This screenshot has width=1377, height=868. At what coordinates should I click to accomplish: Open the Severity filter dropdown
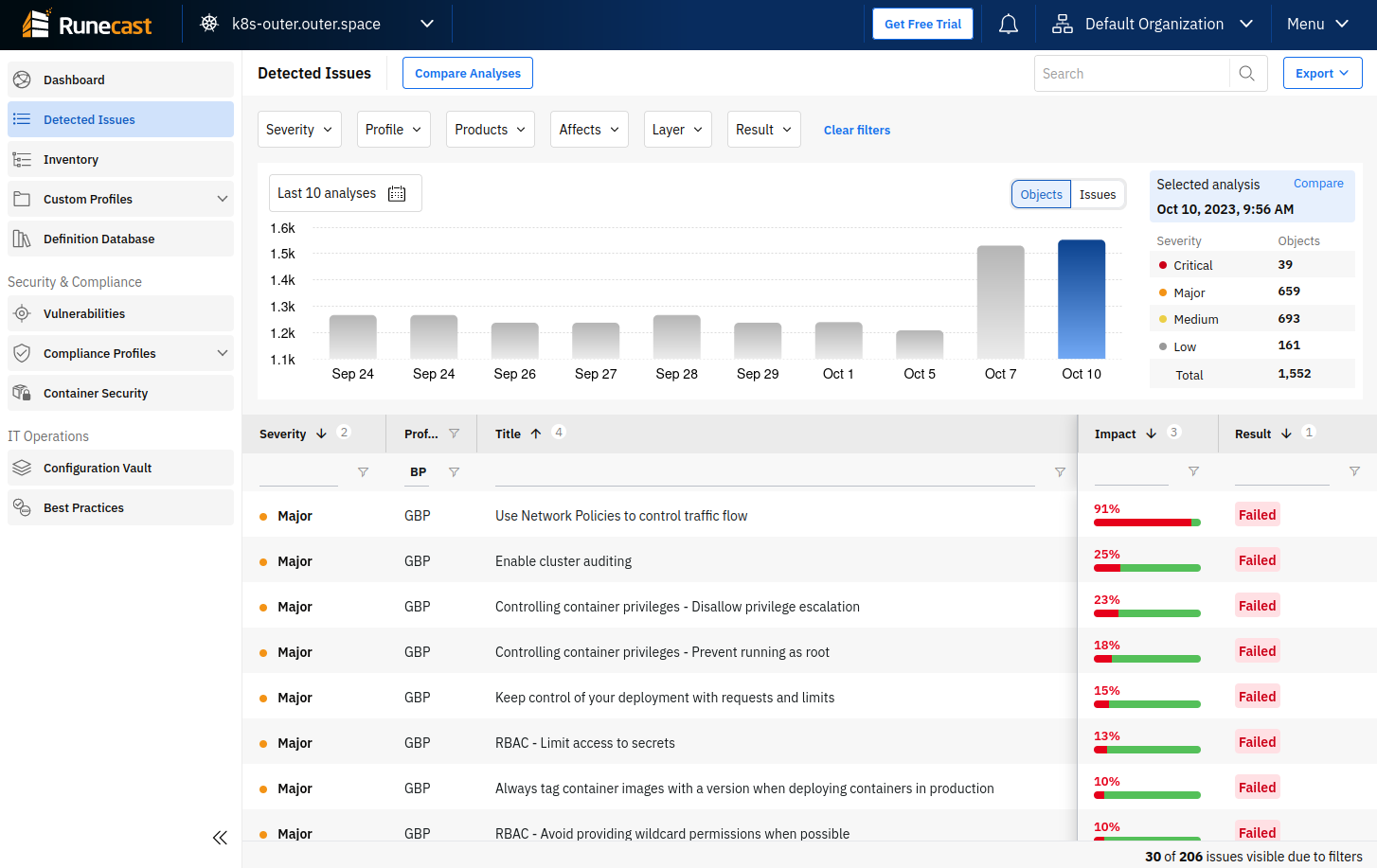point(299,130)
